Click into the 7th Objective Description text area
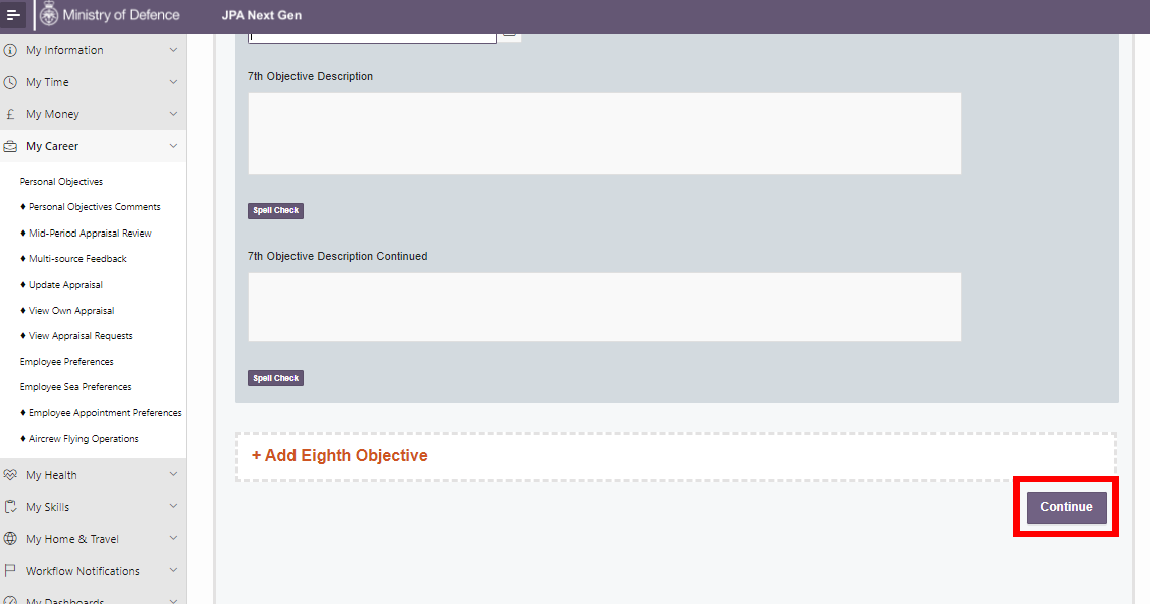 [604, 133]
